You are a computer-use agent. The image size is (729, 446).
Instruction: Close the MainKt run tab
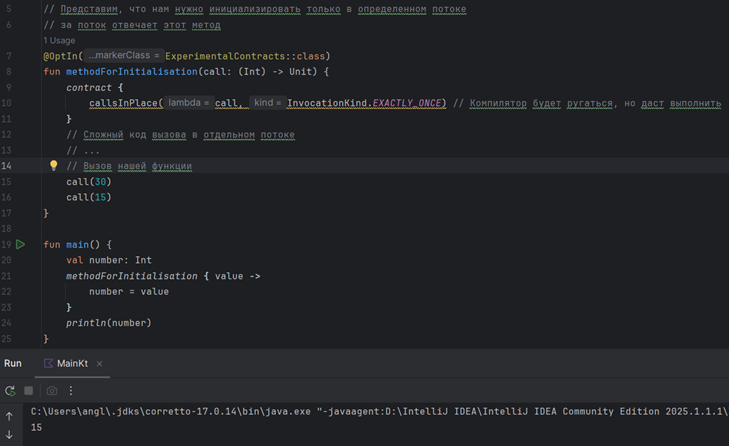click(100, 364)
